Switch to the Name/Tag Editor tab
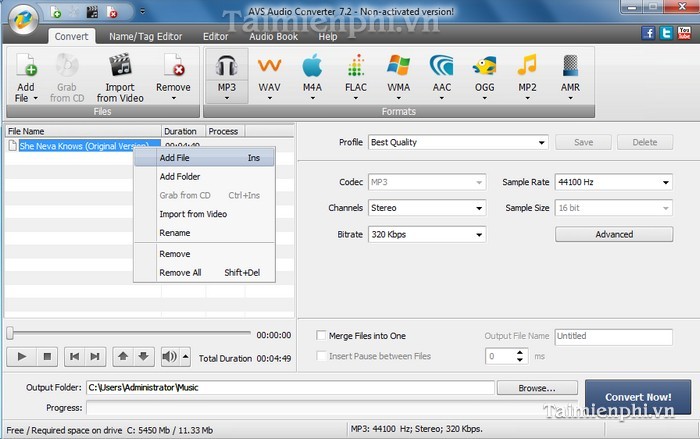This screenshot has height=439, width=700. click(x=146, y=37)
